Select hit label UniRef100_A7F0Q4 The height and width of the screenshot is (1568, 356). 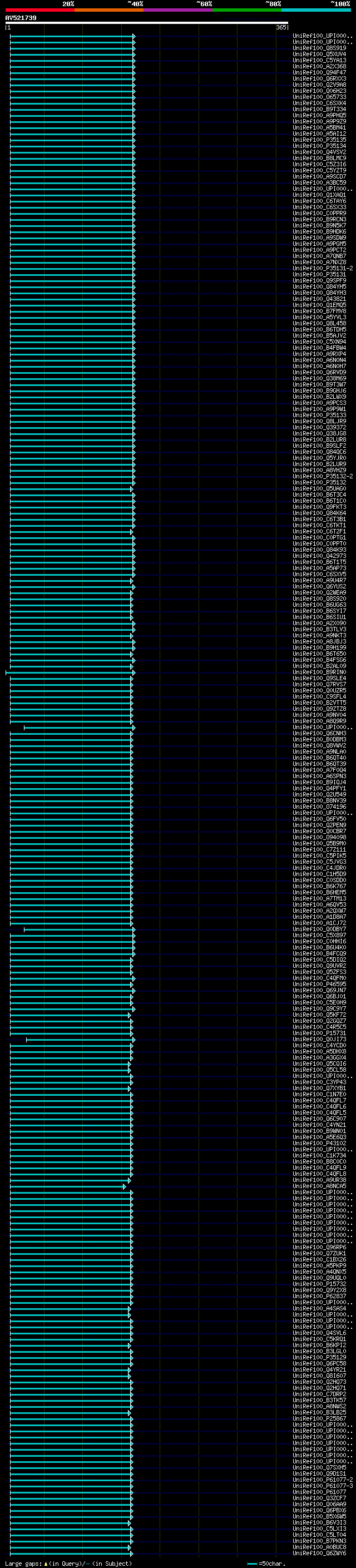319,770
